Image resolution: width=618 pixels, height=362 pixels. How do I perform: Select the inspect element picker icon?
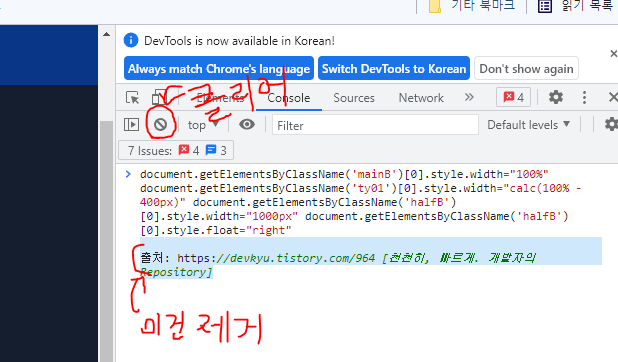click(132, 97)
